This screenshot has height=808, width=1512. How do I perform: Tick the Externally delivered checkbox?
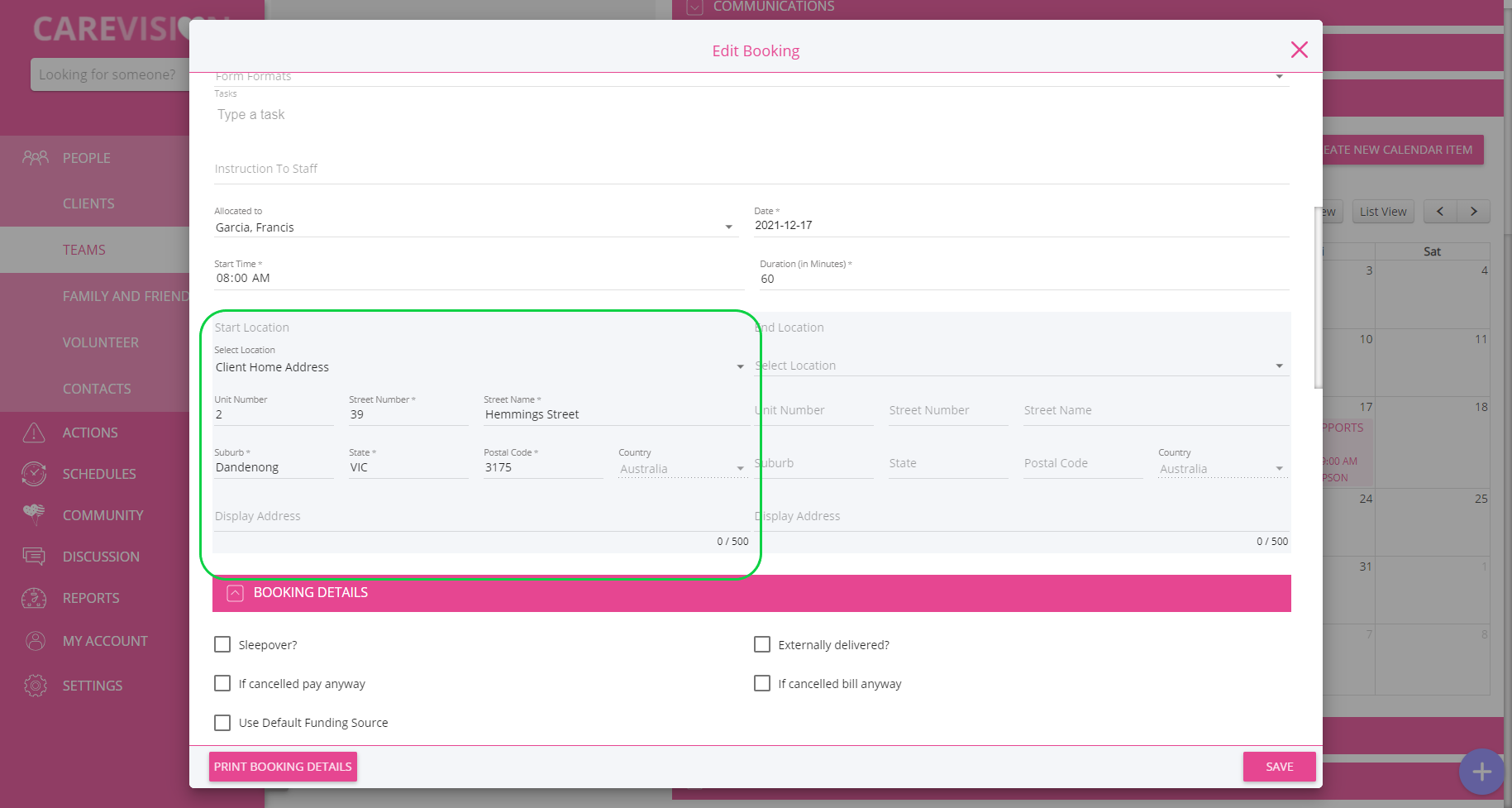pos(762,644)
